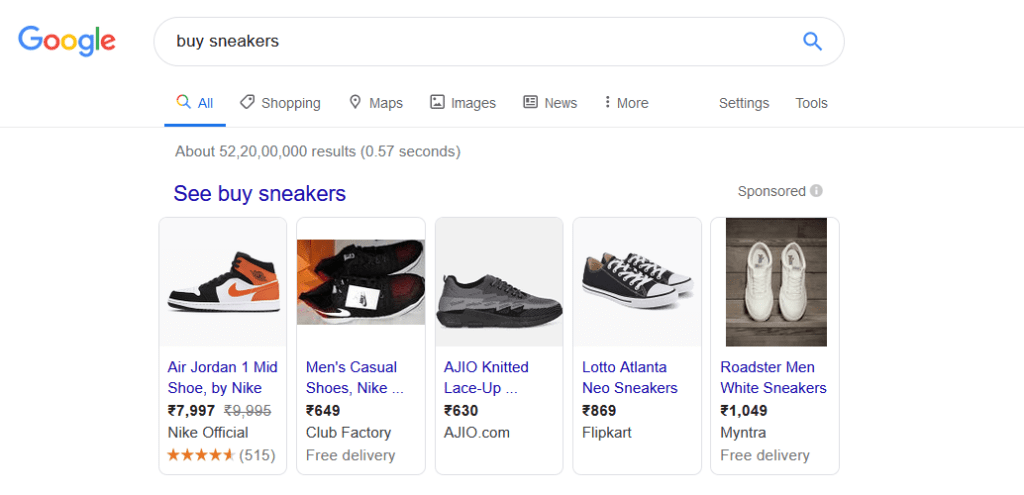Screen dimensions: 1024x495
Task: Click the blue search magnifier icon
Action: tap(812, 41)
